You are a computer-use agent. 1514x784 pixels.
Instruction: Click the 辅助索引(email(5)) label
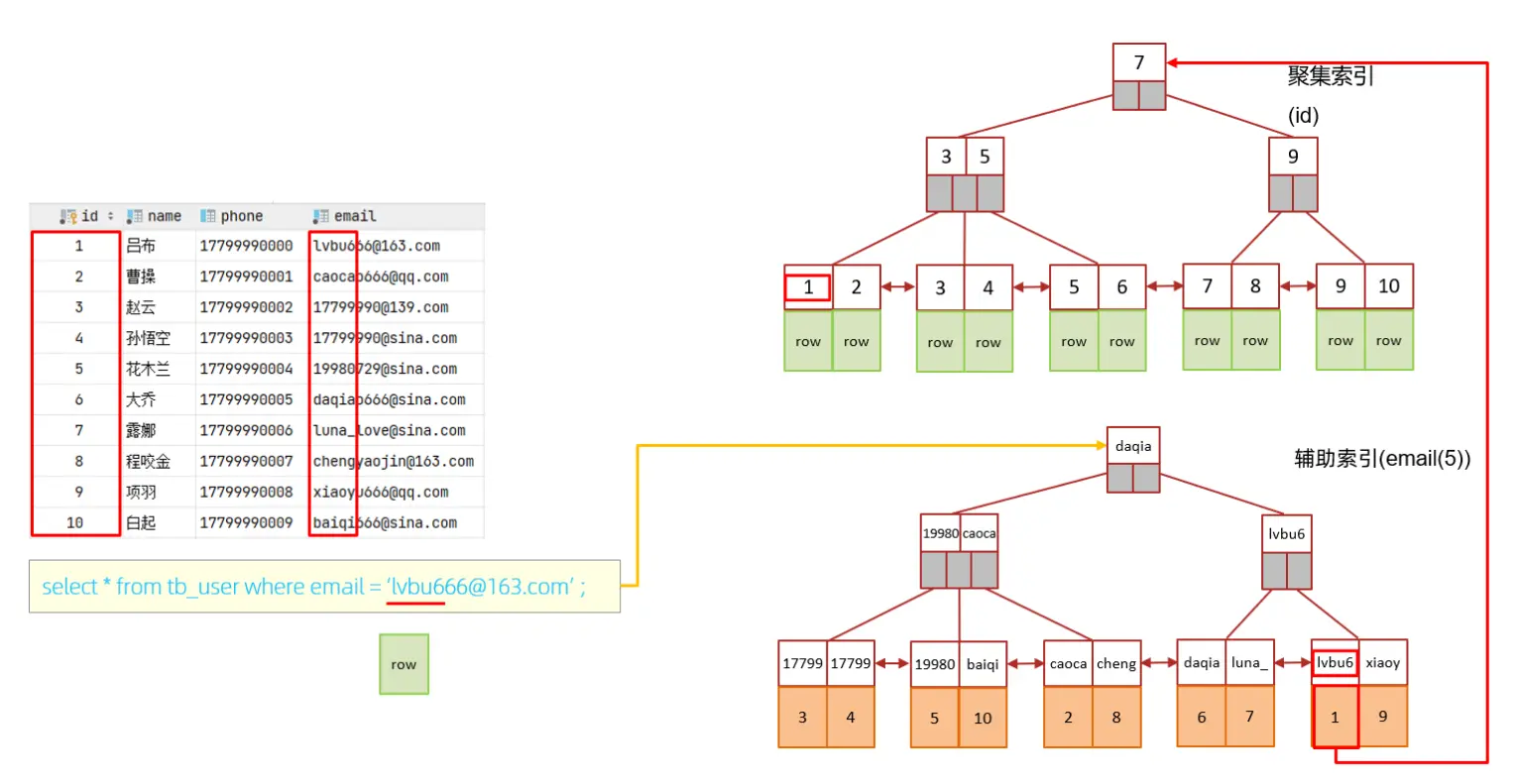(x=1382, y=458)
